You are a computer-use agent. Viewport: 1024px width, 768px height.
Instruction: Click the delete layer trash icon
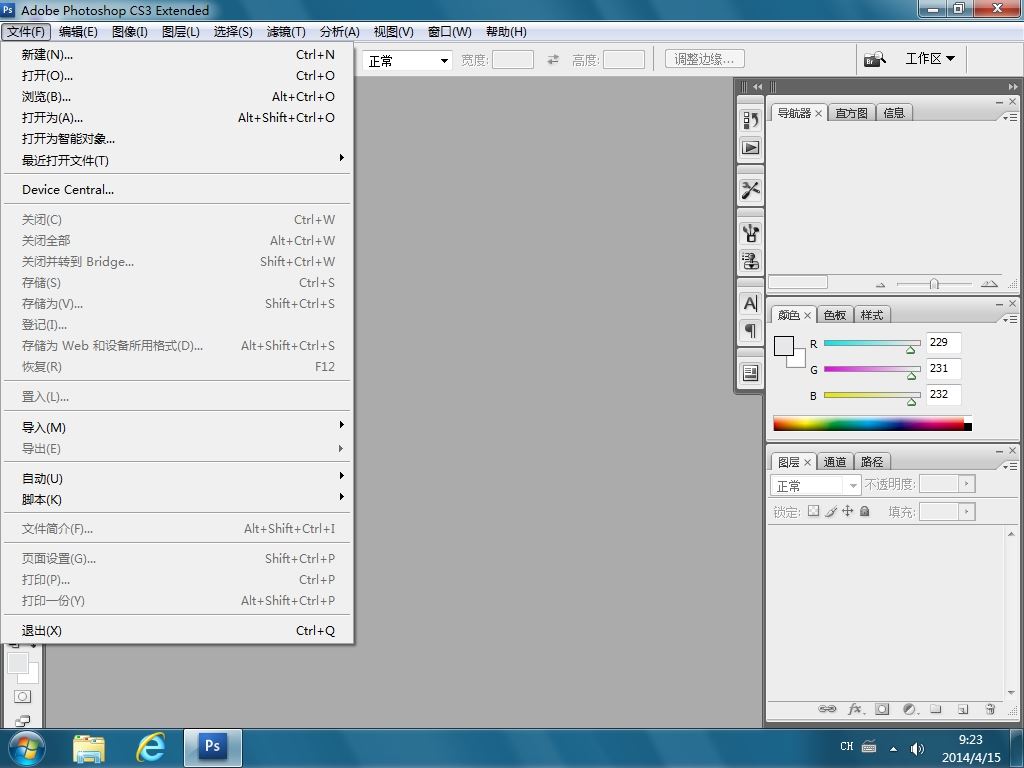pos(990,709)
